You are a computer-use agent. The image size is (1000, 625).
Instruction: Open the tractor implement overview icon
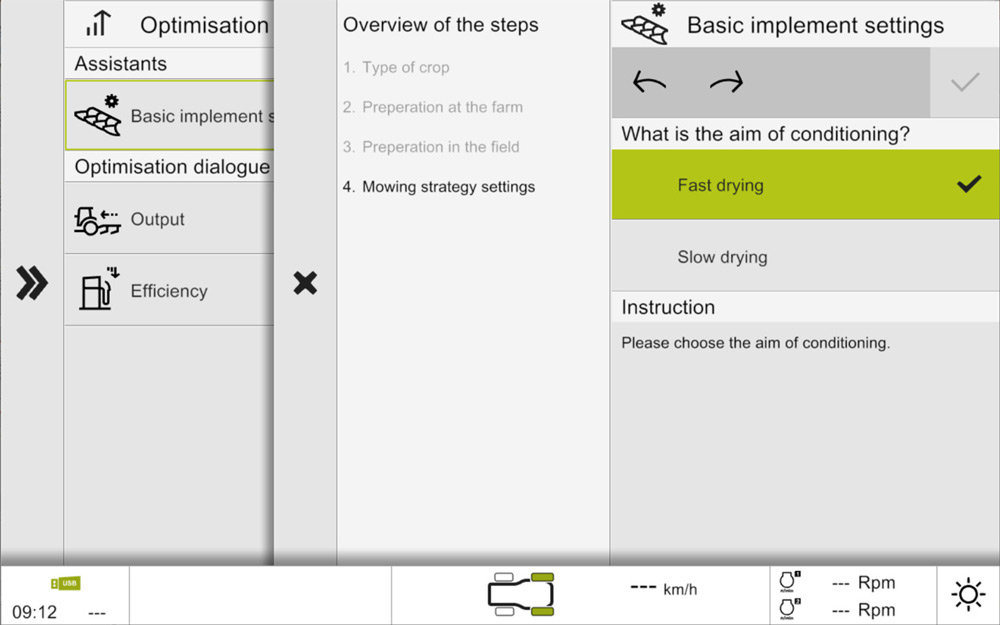point(521,594)
